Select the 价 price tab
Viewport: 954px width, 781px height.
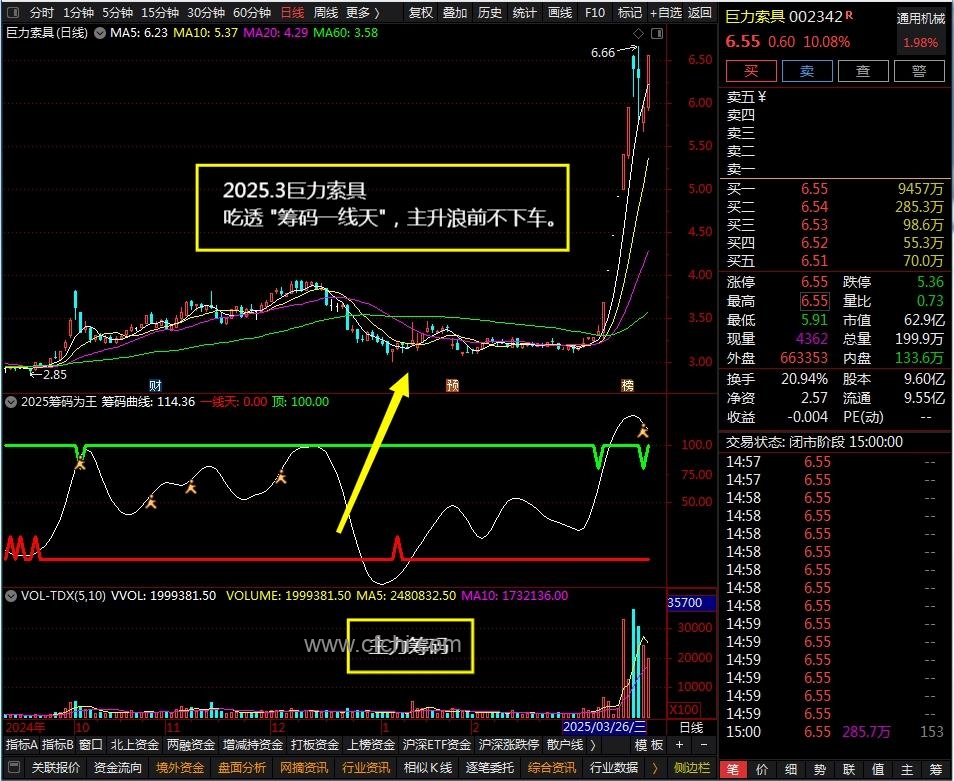(762, 769)
